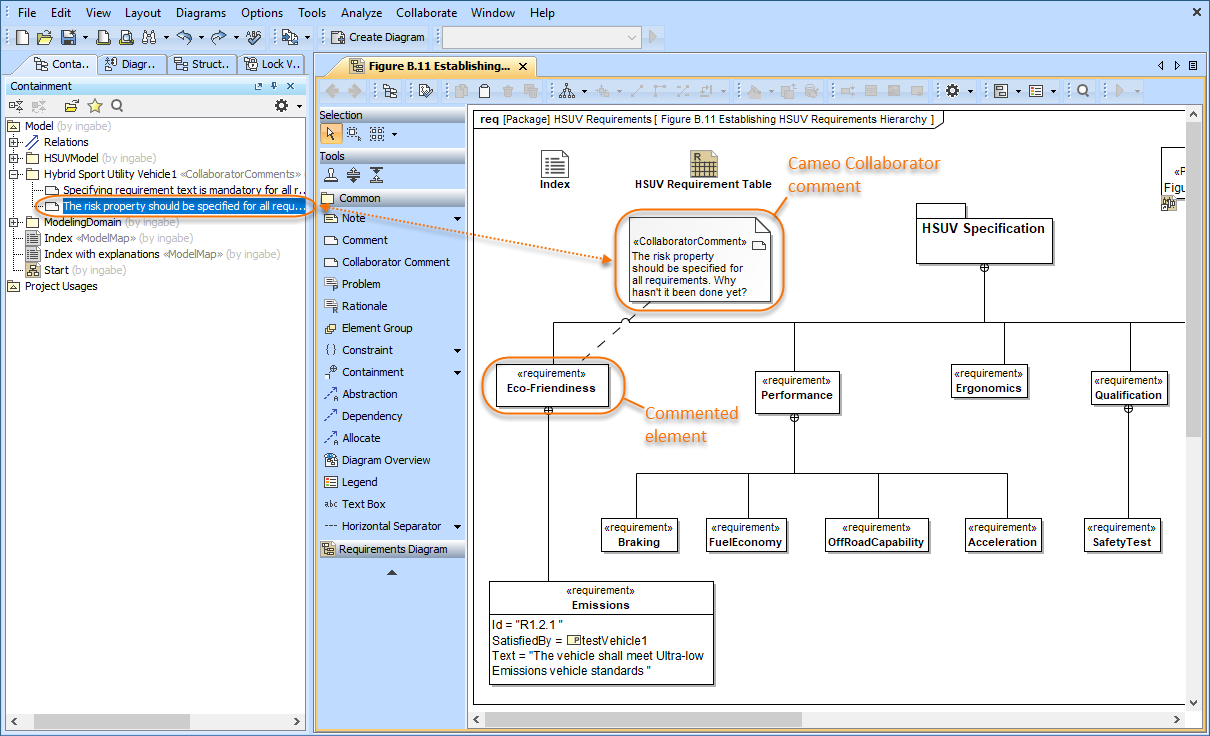Click the favorites star in Containment panel
The width and height of the screenshot is (1210, 736).
95,106
